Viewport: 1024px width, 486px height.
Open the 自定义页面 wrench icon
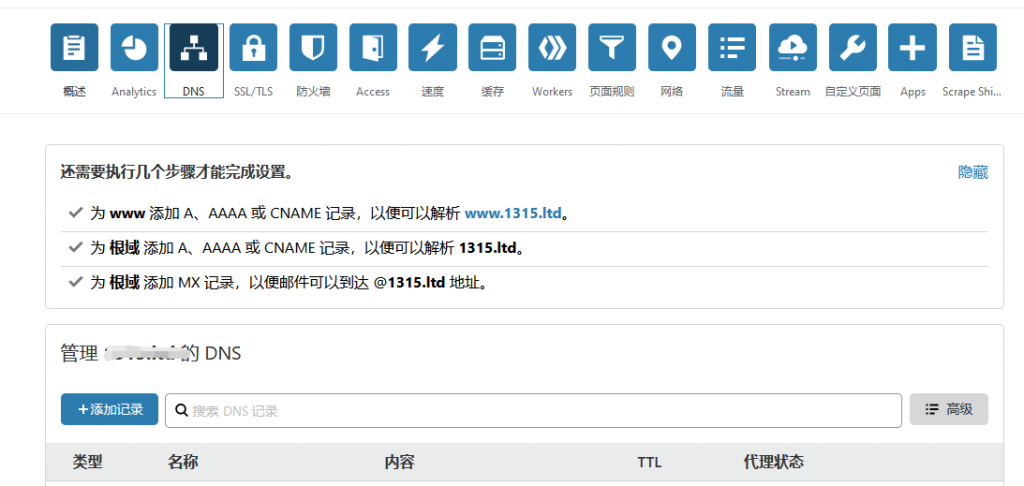tap(853, 47)
